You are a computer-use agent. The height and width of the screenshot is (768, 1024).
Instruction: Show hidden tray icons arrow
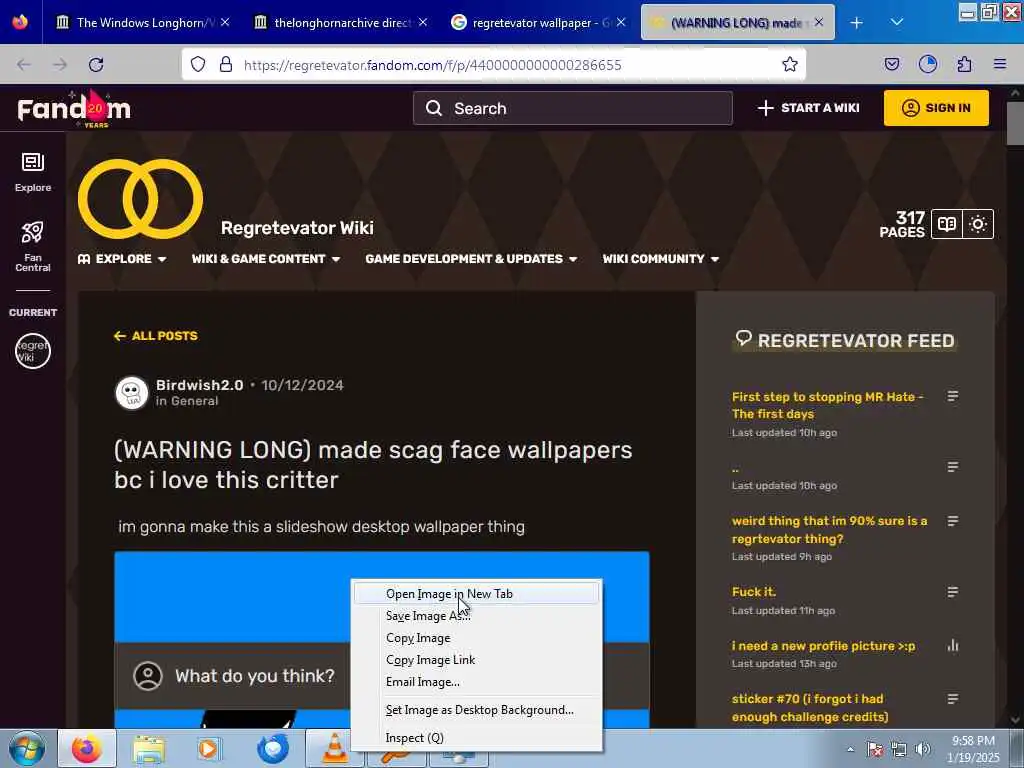(850, 749)
